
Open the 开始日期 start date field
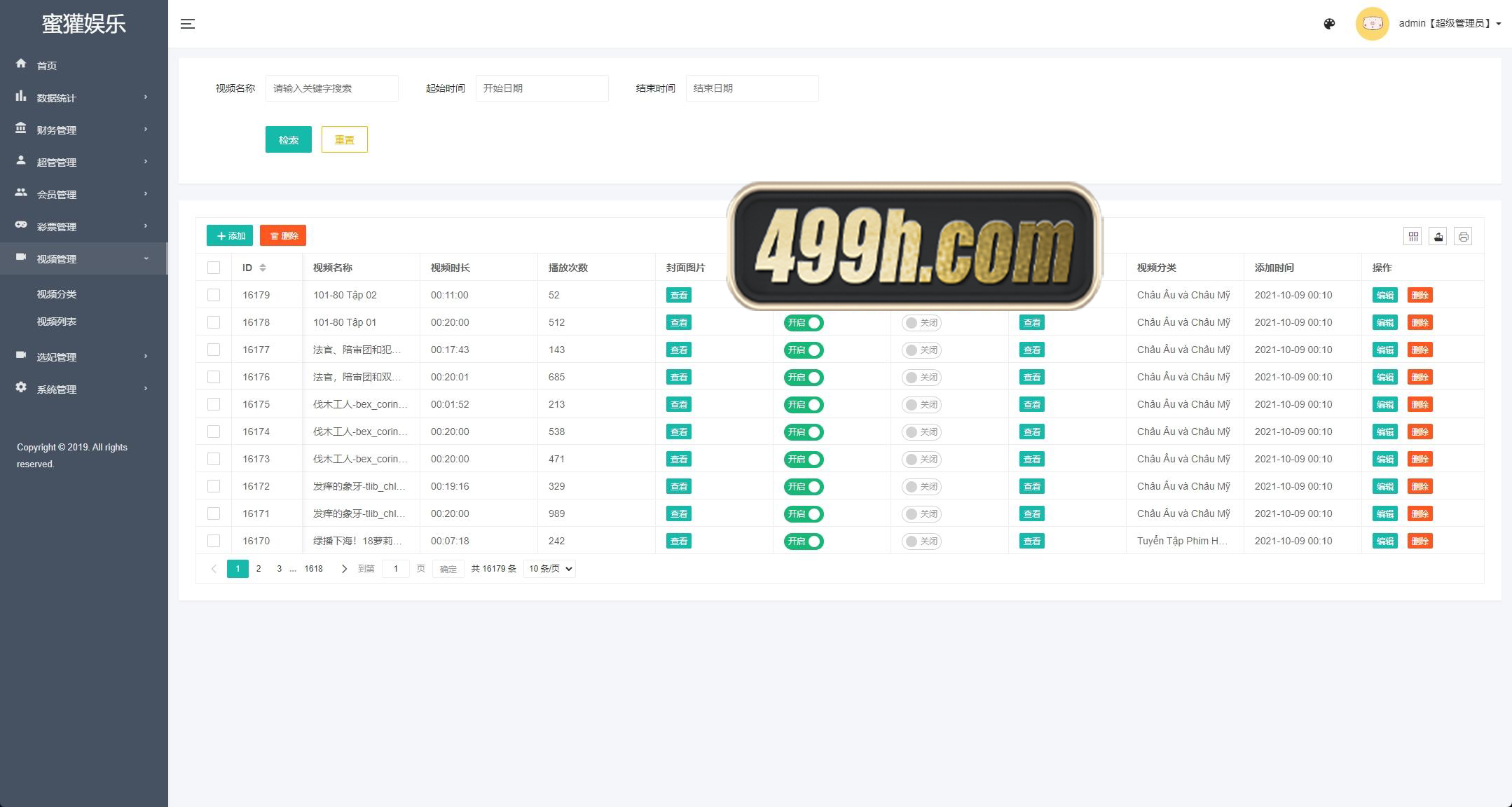pyautogui.click(x=542, y=88)
